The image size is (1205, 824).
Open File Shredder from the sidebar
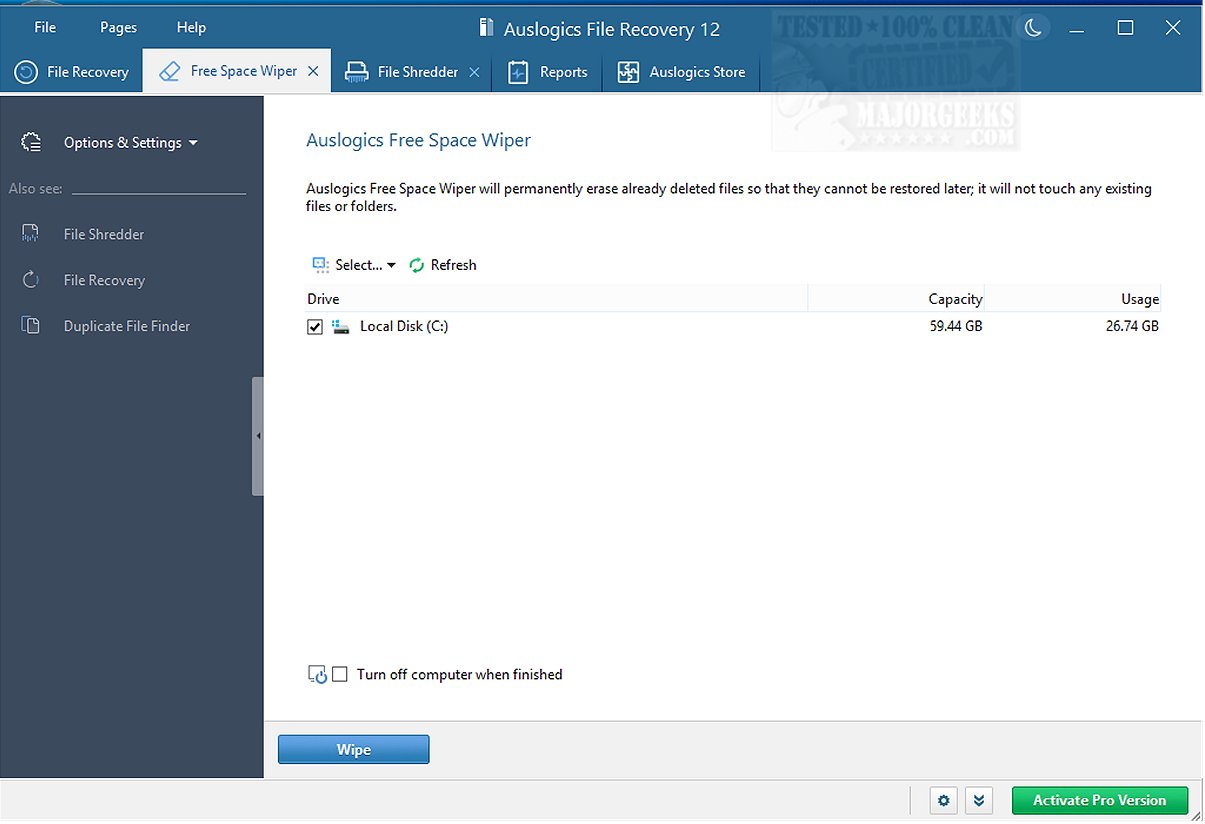coord(104,234)
